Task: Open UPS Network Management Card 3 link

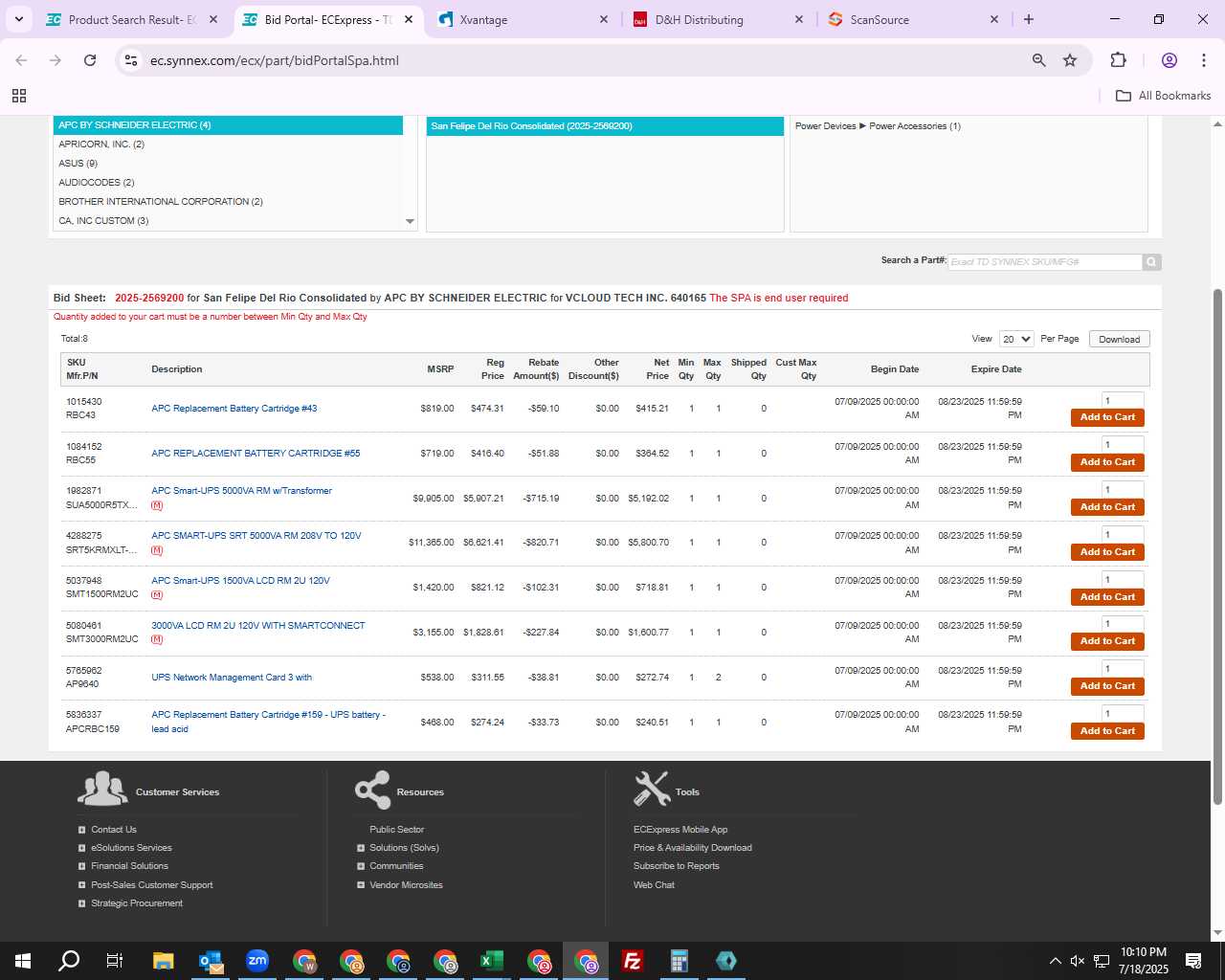Action: [x=232, y=678]
